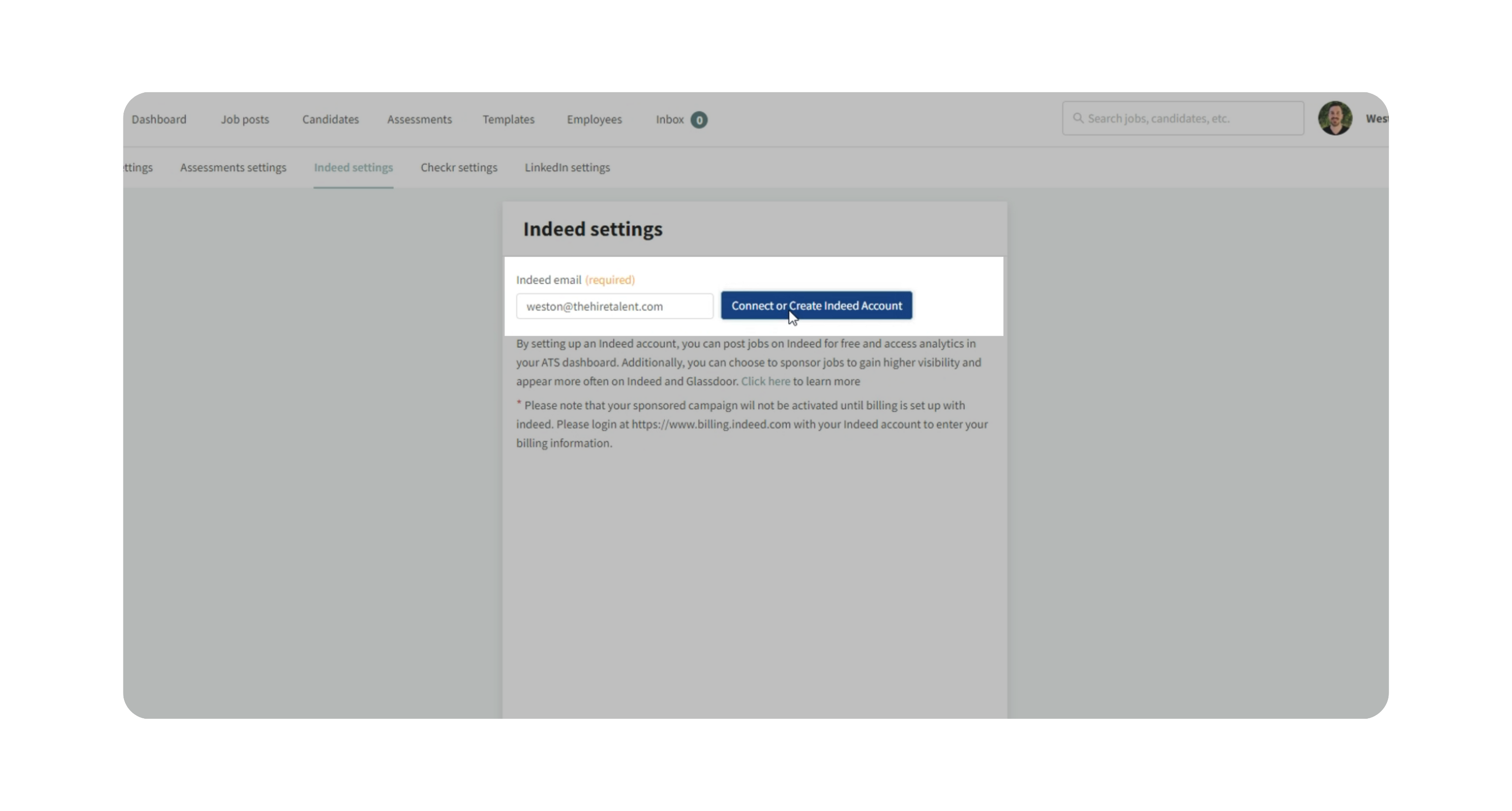
Task: Open the user profile avatar
Action: [x=1335, y=118]
